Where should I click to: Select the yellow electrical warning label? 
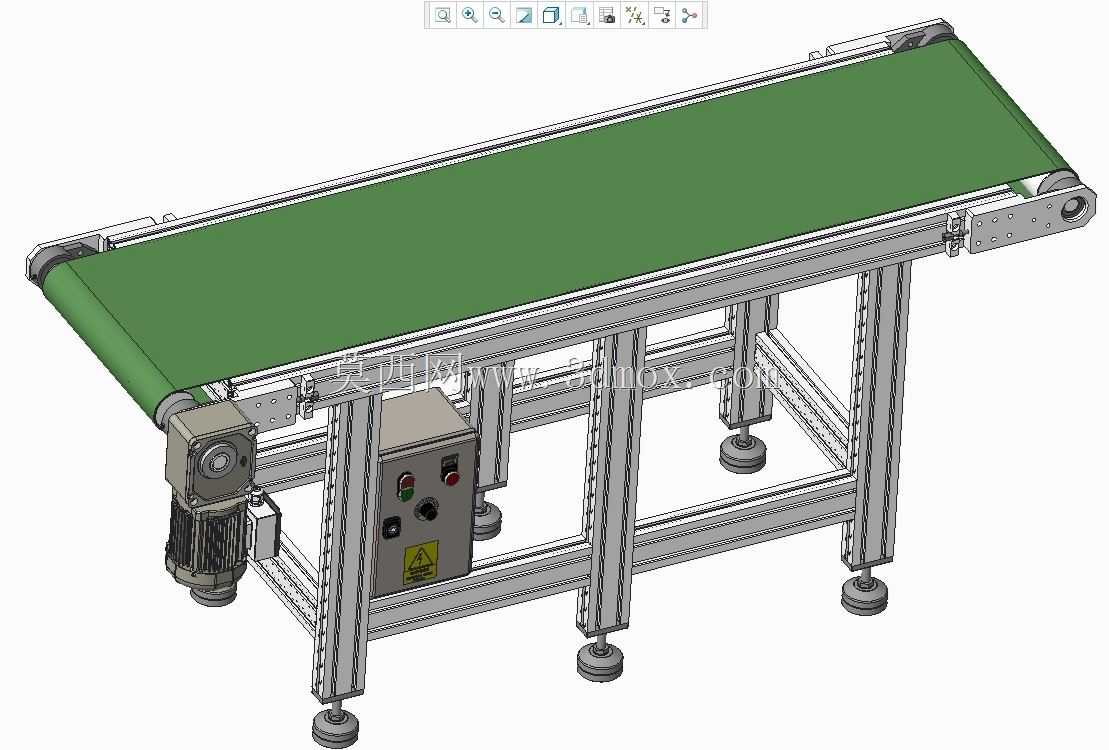coord(421,562)
